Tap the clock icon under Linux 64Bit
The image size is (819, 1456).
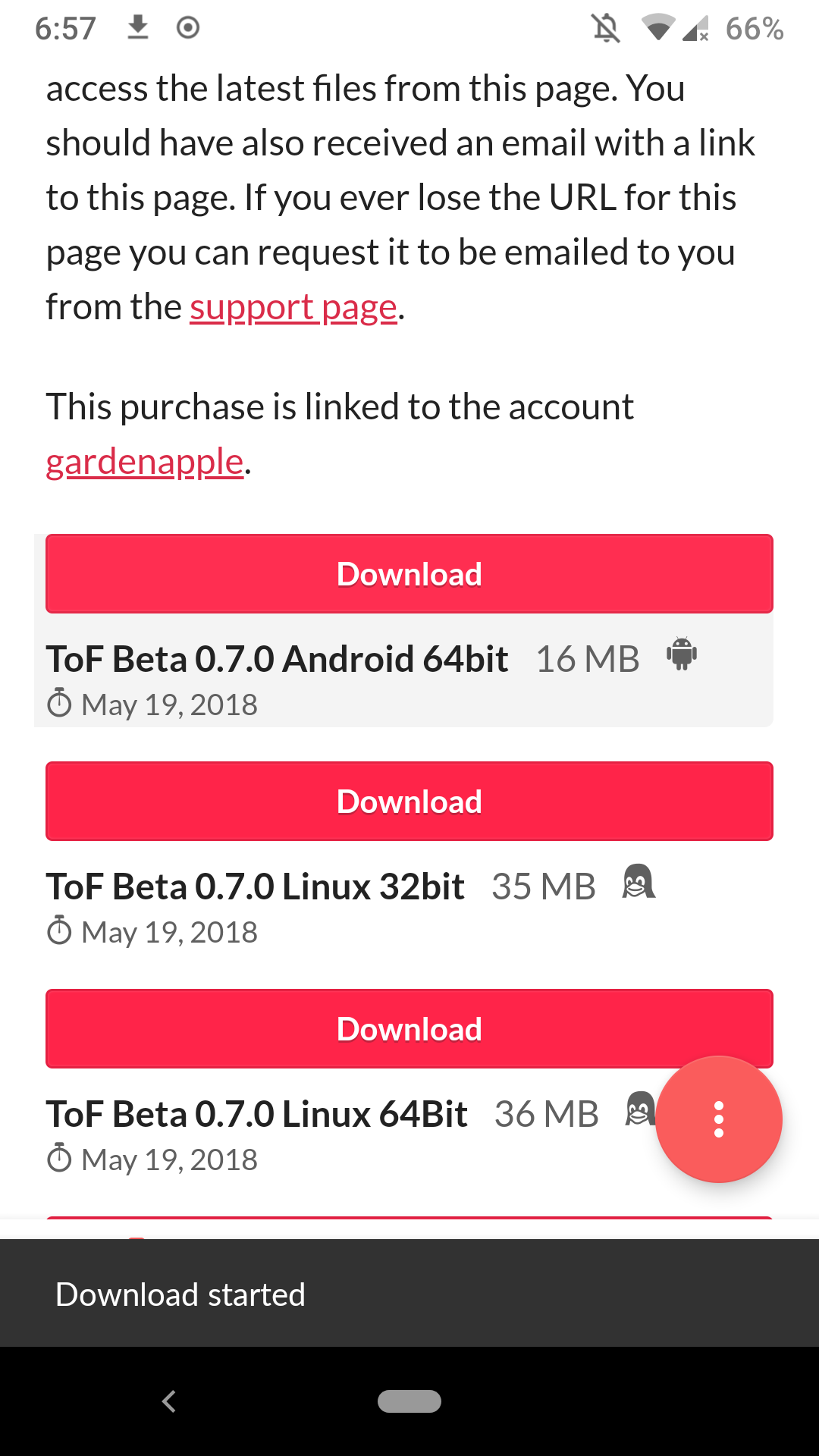[x=59, y=1159]
